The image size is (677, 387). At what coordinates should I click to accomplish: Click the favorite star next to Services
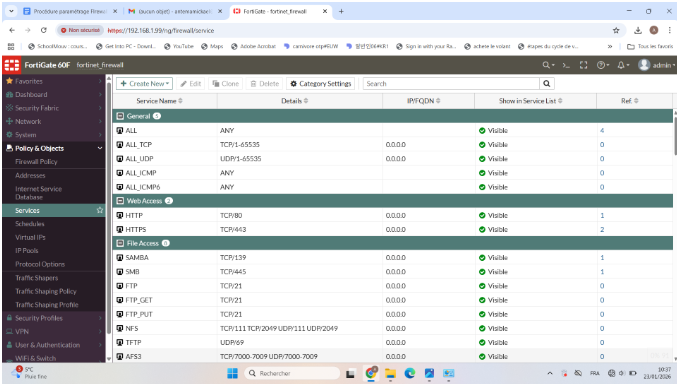tap(100, 210)
